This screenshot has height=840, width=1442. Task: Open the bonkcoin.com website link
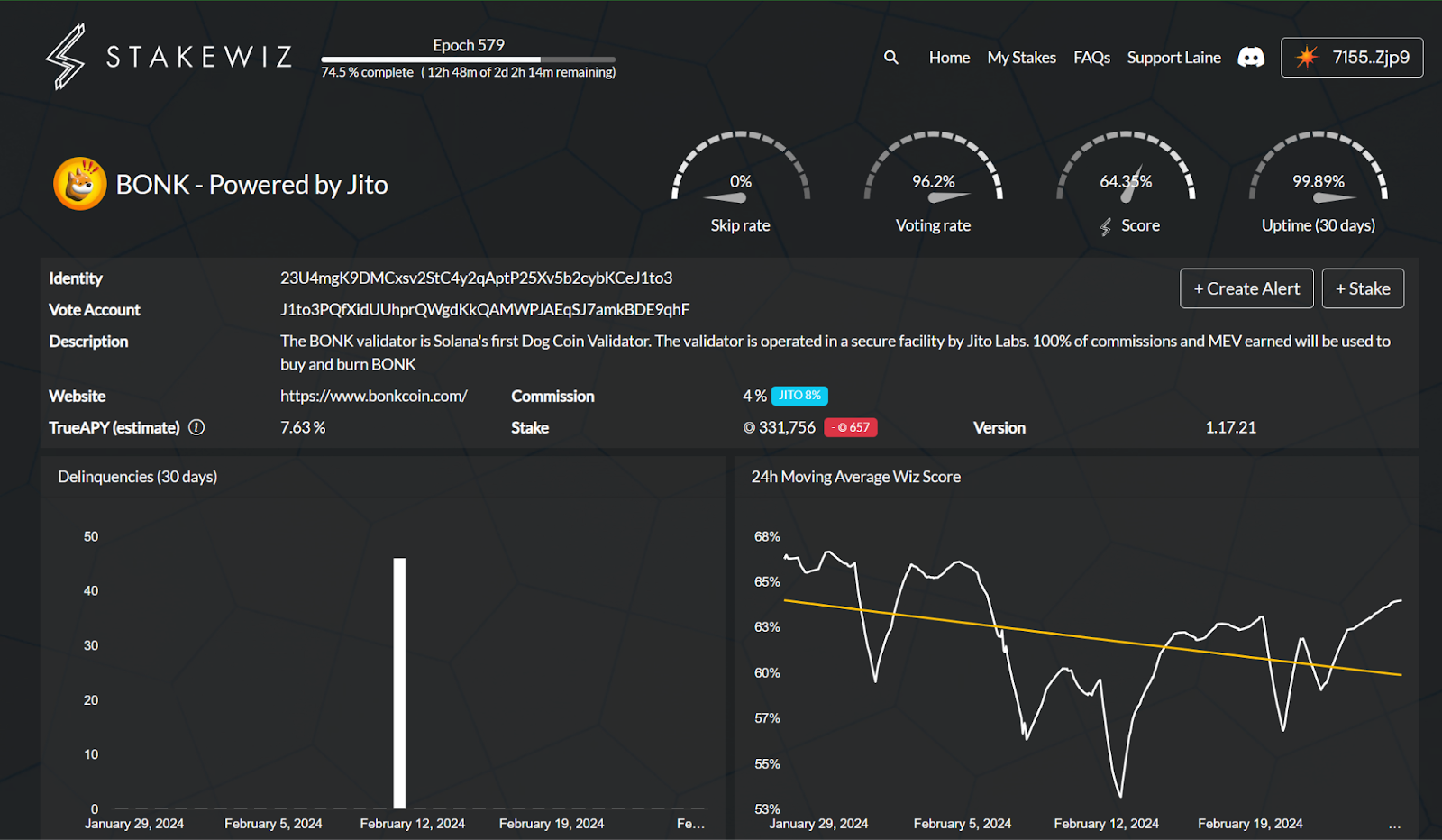[x=374, y=396]
